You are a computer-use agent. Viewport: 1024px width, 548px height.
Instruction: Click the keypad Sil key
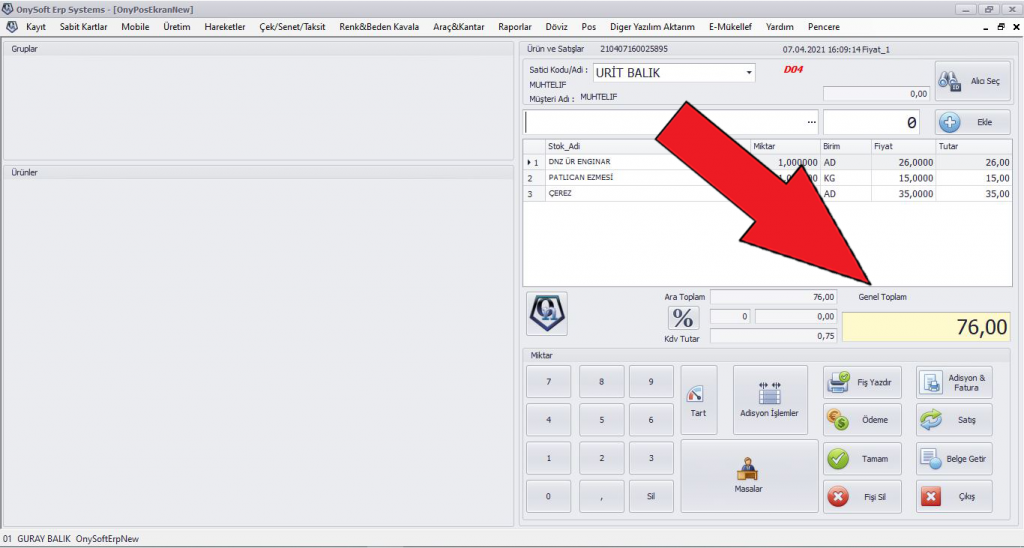(651, 496)
